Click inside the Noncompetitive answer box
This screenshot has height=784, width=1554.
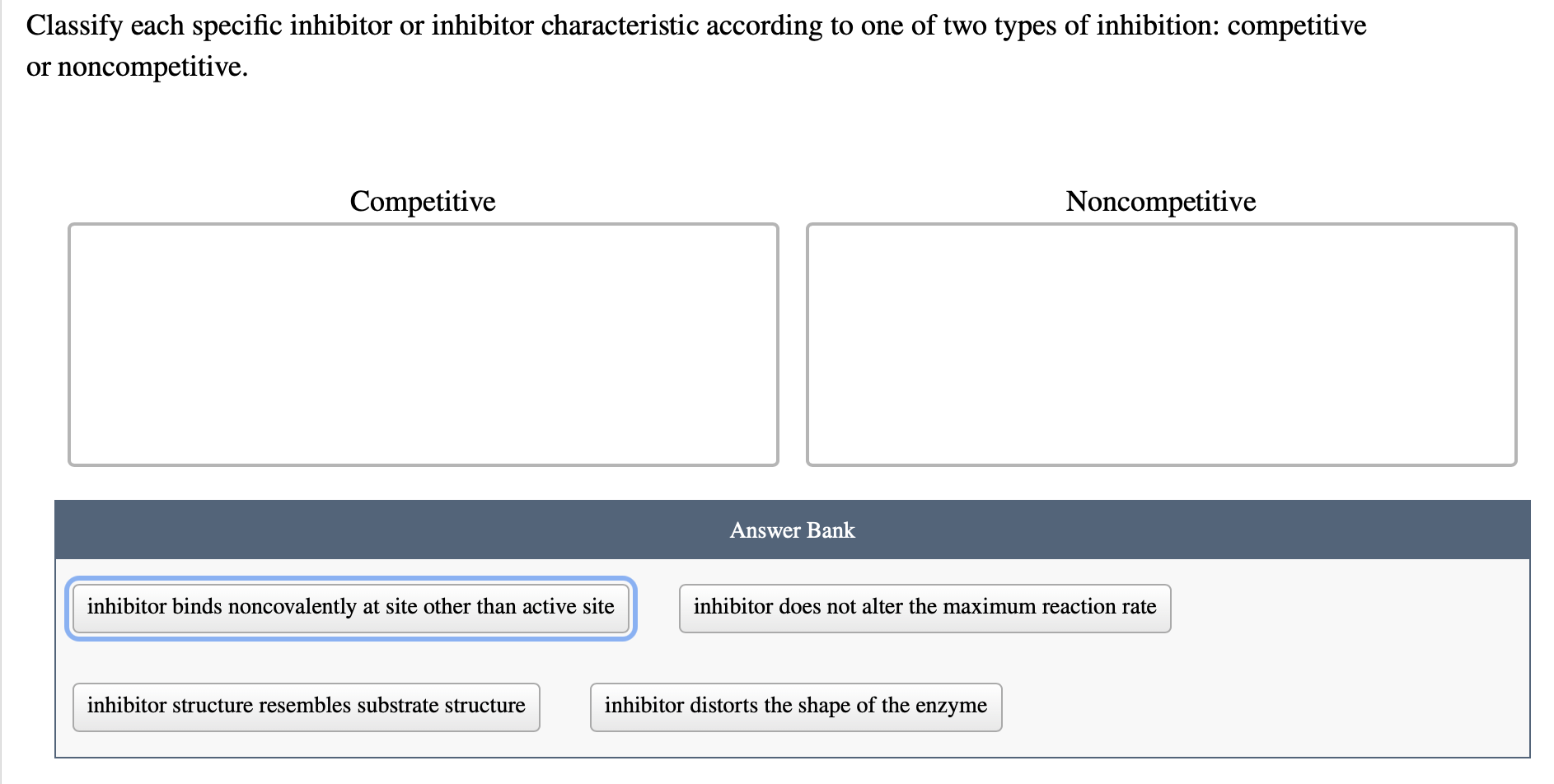tap(1160, 342)
